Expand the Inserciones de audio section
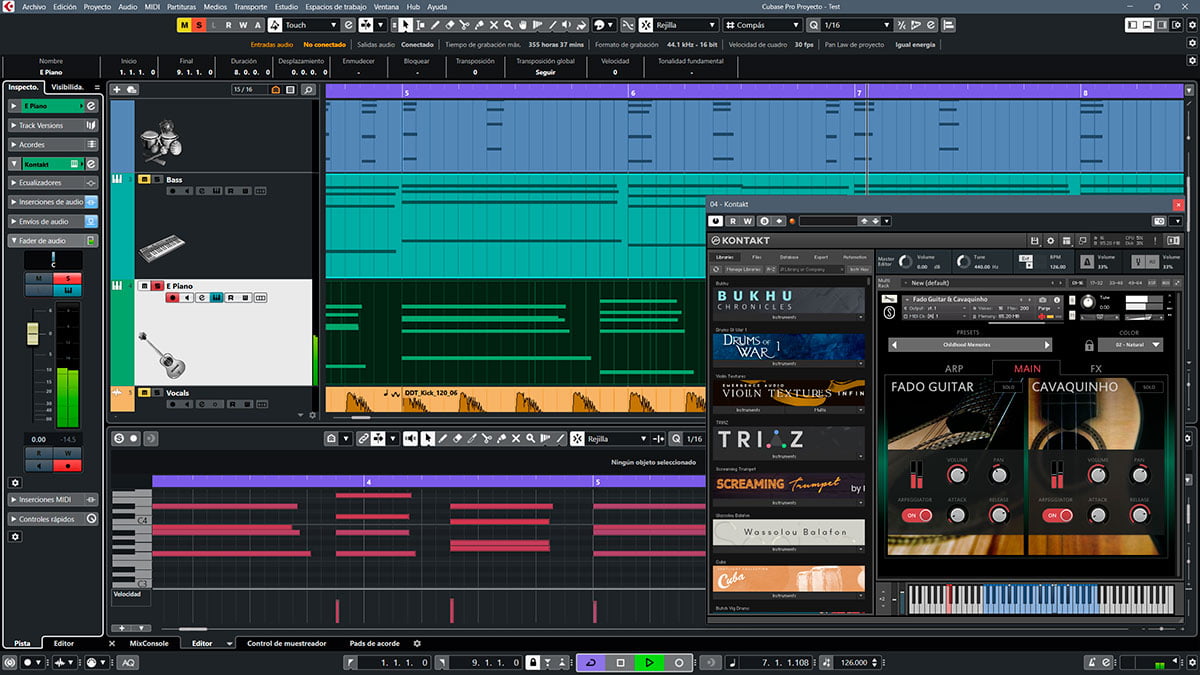The image size is (1200, 675). [54, 202]
